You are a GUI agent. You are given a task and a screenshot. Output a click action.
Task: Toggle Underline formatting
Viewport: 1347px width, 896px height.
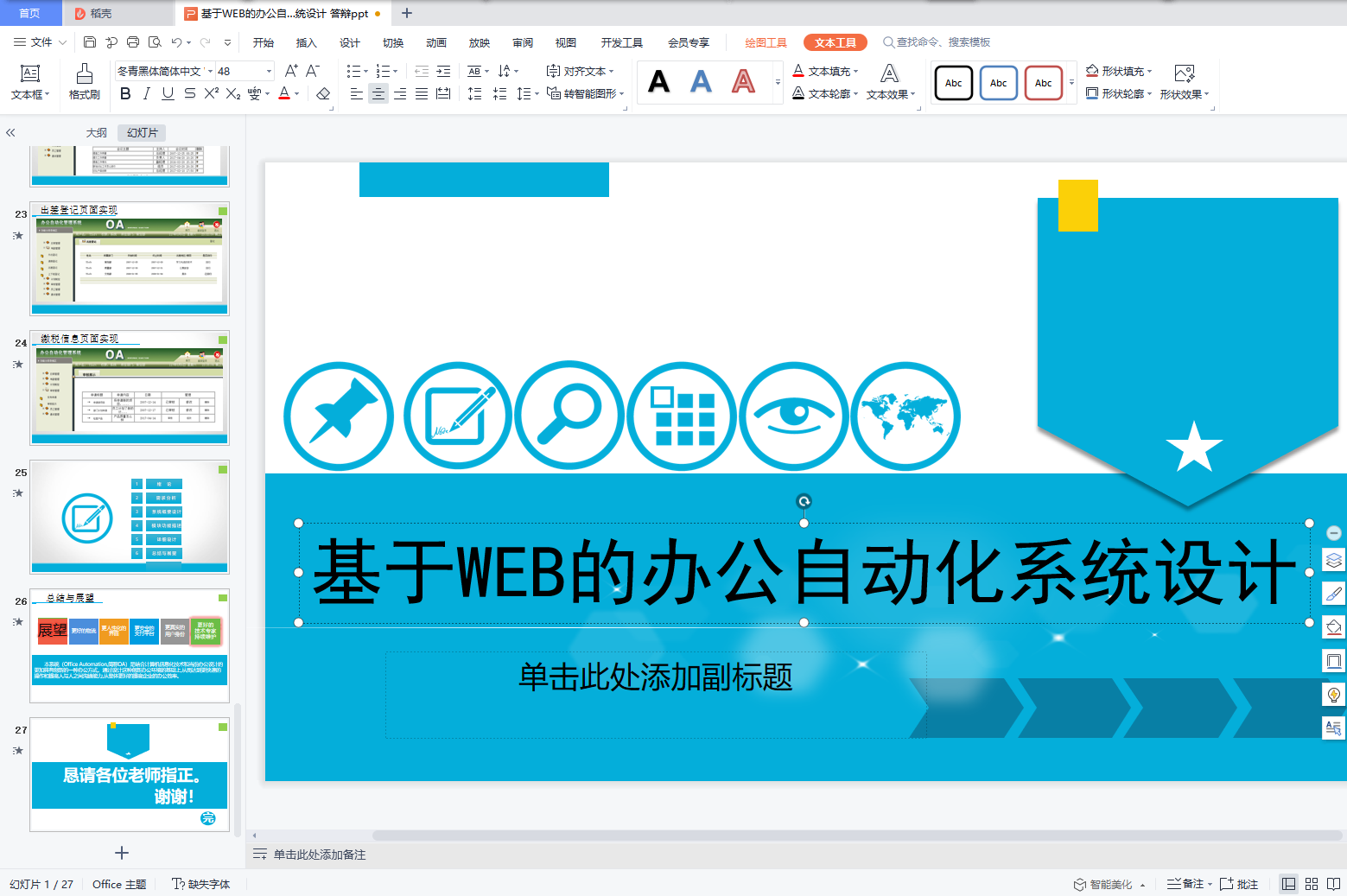coord(168,93)
